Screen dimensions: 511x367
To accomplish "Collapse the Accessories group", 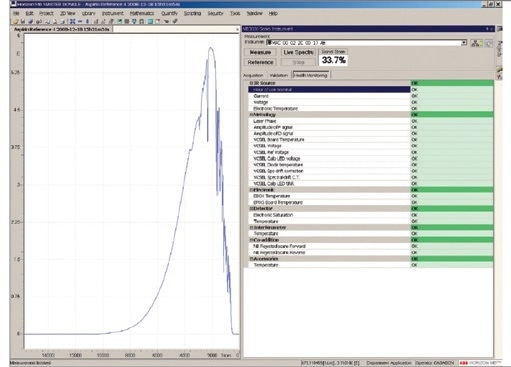I will pyautogui.click(x=251, y=259).
